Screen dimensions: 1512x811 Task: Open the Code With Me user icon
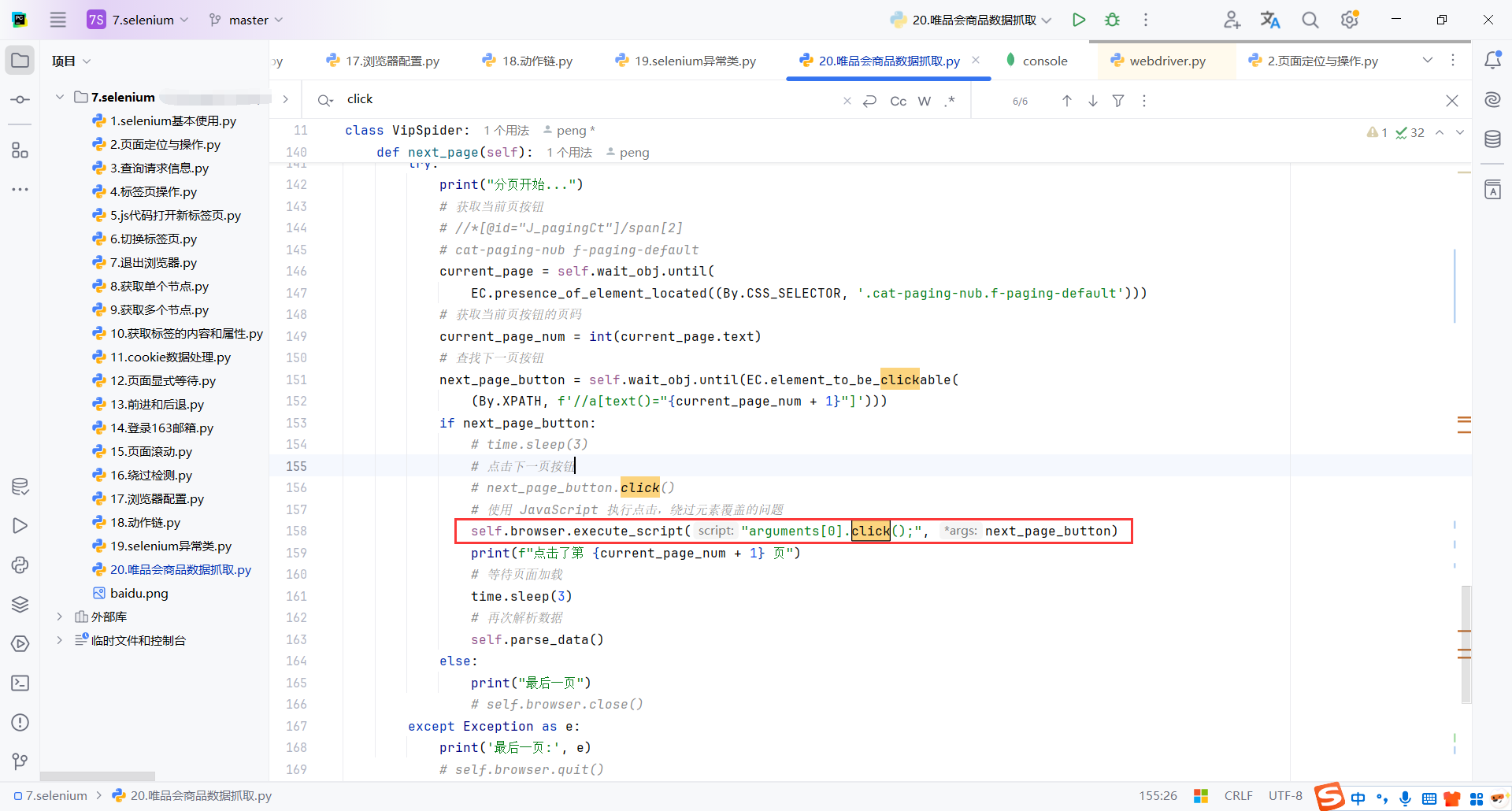click(1232, 20)
